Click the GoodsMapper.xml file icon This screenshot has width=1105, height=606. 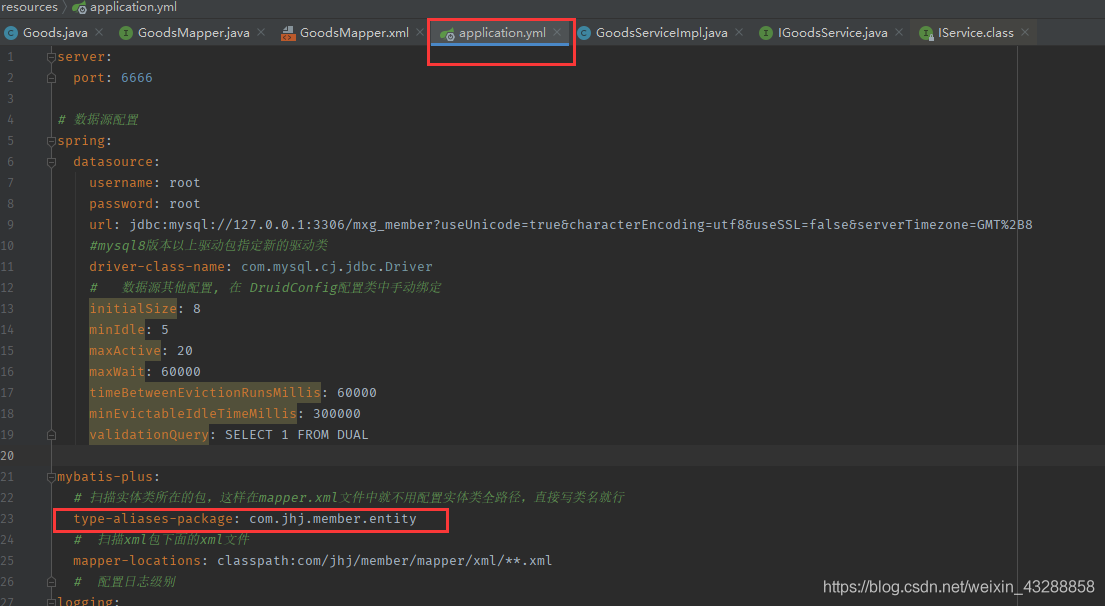tap(288, 33)
